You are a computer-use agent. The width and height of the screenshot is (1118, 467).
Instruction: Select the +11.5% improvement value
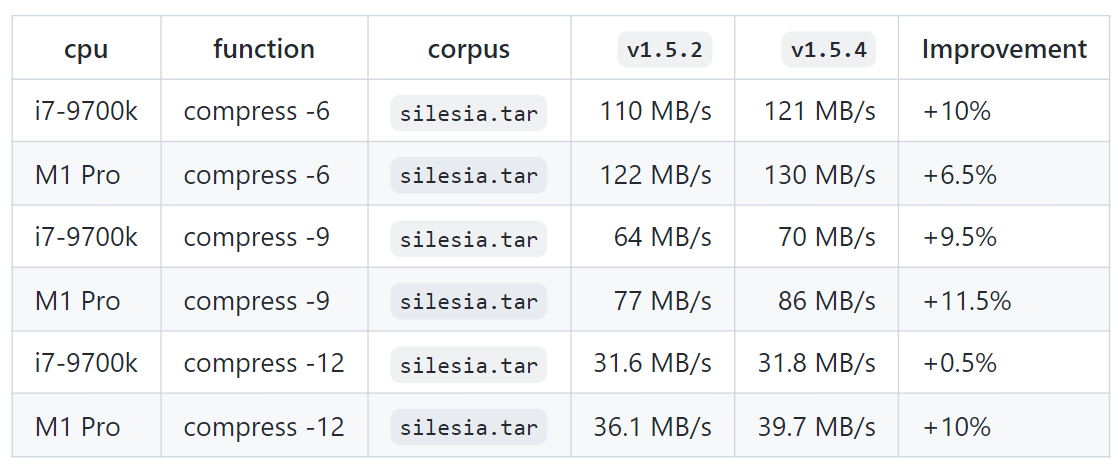[x=967, y=301]
